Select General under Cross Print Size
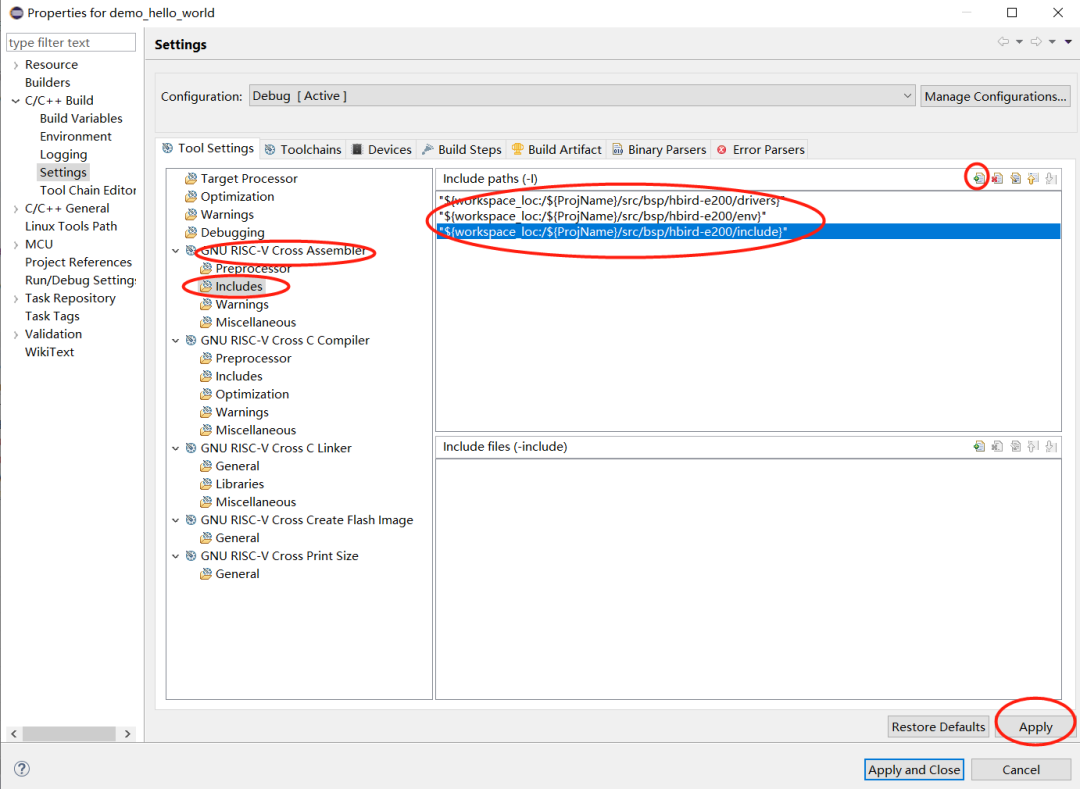Viewport: 1080px width, 789px height. 237,574
